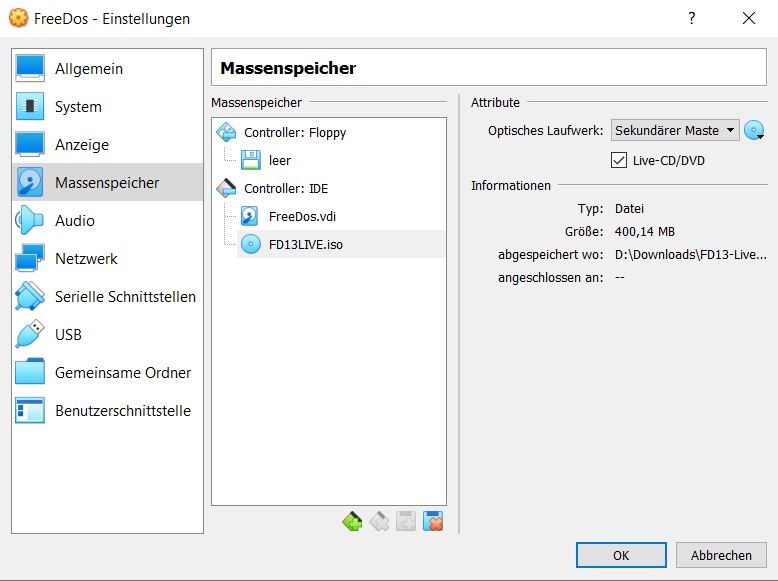Select FD13LIVE.iso optical disc entry

pos(341,244)
